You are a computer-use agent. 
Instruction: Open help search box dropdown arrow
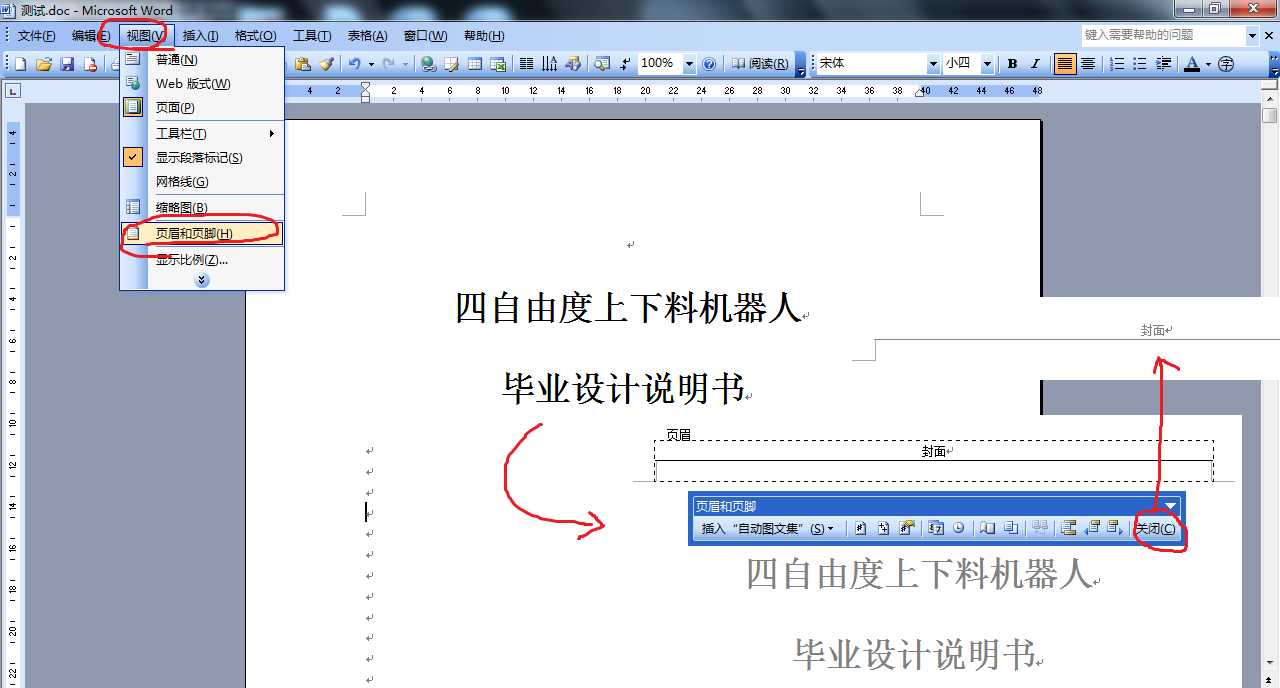(1252, 35)
